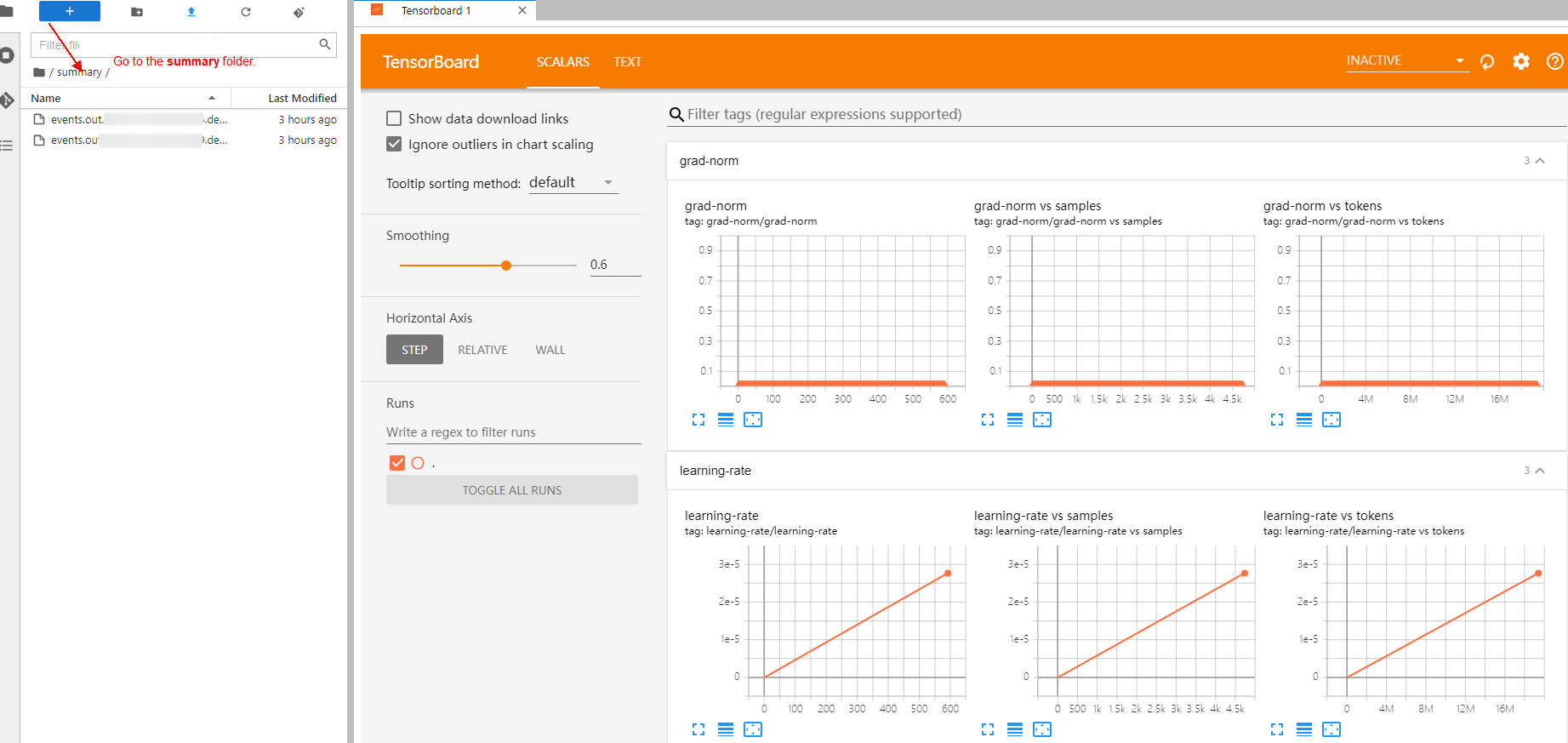Fit domain to data on learning-rate chart
Viewport: 1568px width, 743px height.
[753, 729]
